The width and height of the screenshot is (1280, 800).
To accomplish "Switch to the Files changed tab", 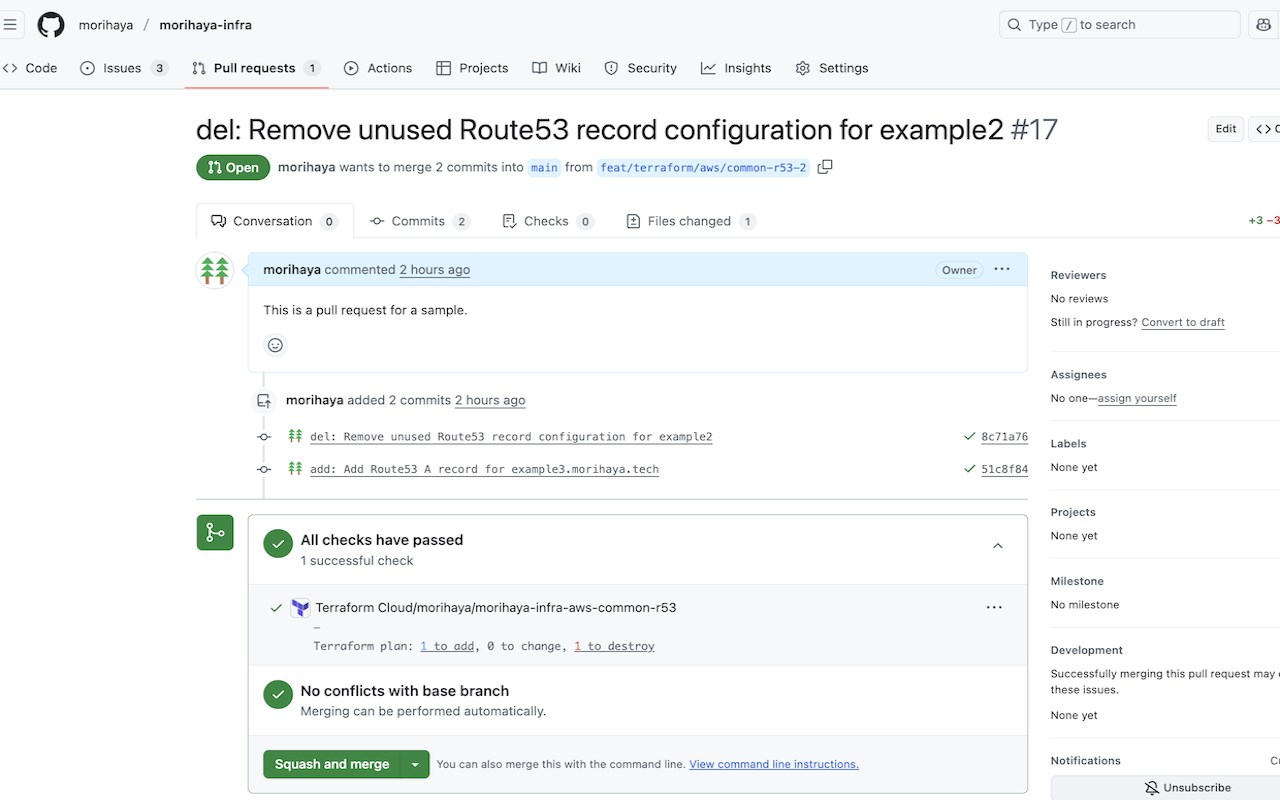I will coord(689,221).
